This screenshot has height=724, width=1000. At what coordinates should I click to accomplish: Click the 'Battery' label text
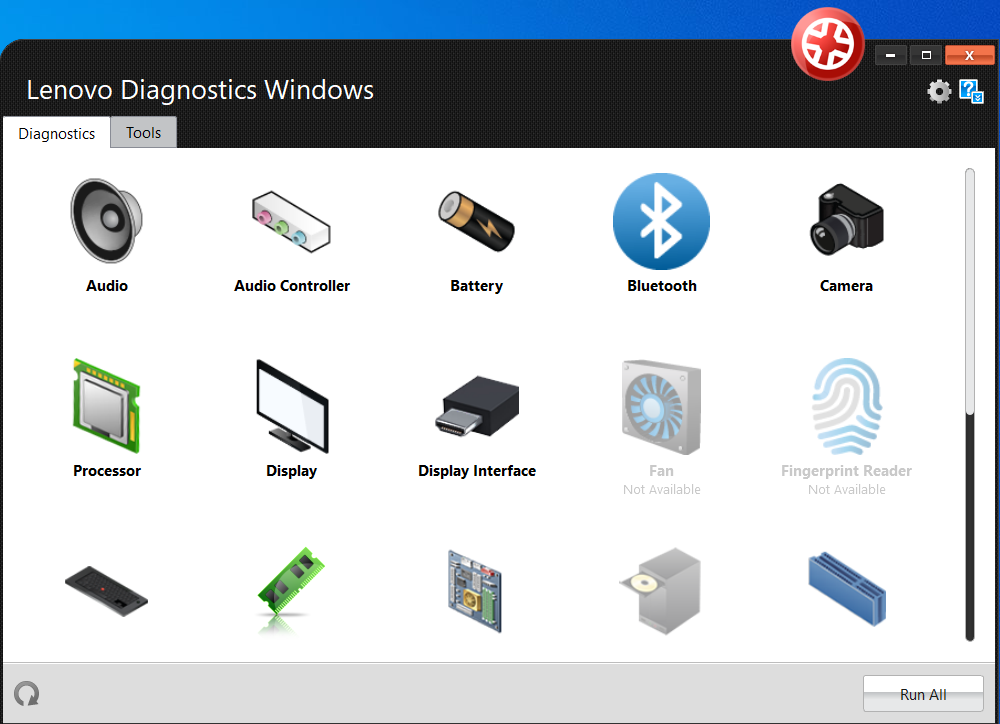coord(476,286)
